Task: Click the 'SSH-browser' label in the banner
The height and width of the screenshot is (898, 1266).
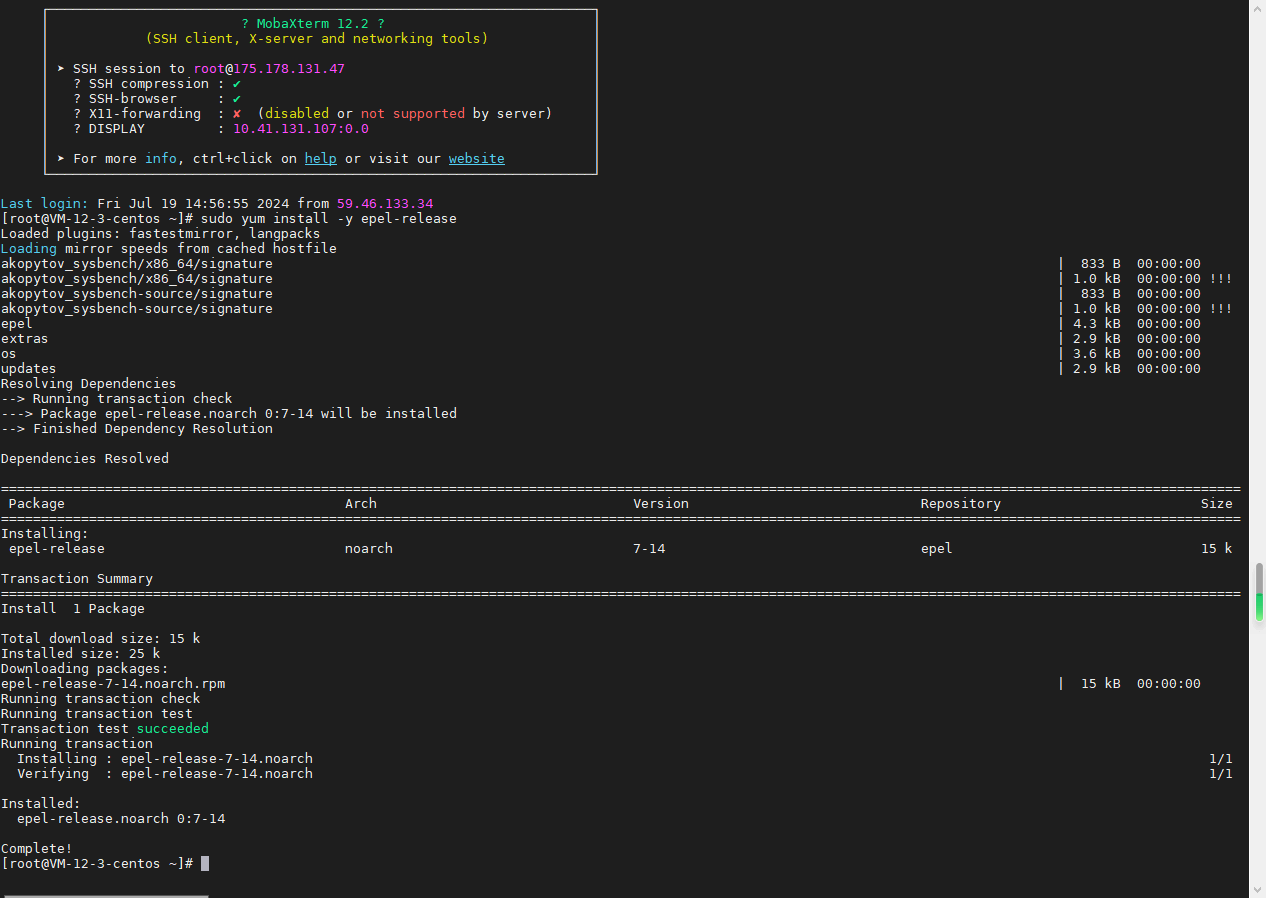Action: click(133, 99)
